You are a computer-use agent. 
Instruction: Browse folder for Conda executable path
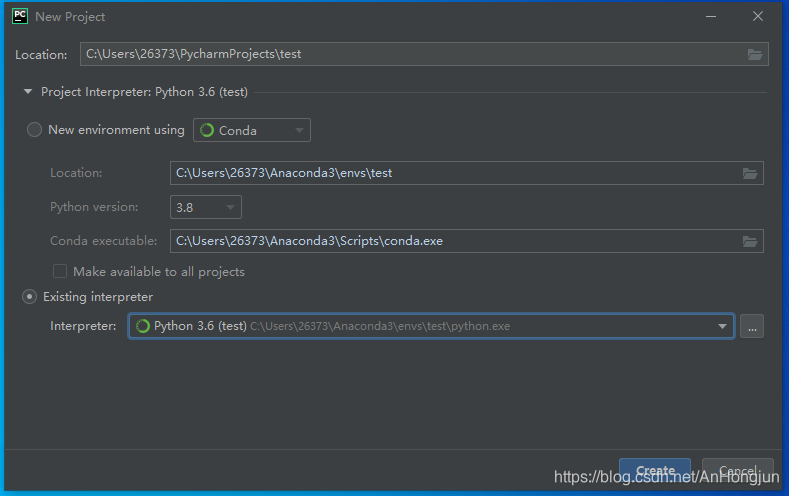tap(750, 241)
